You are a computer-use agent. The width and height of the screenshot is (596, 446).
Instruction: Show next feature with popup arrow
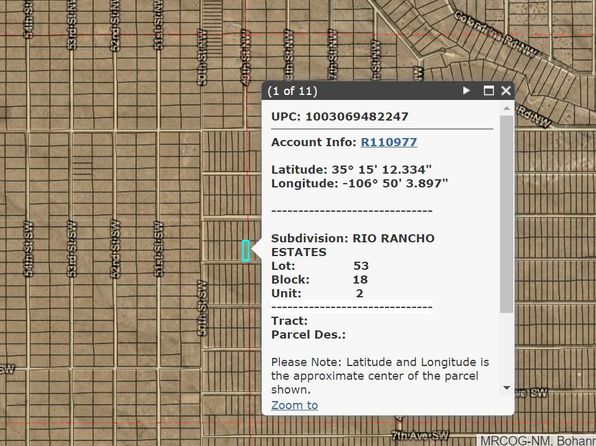point(466,90)
